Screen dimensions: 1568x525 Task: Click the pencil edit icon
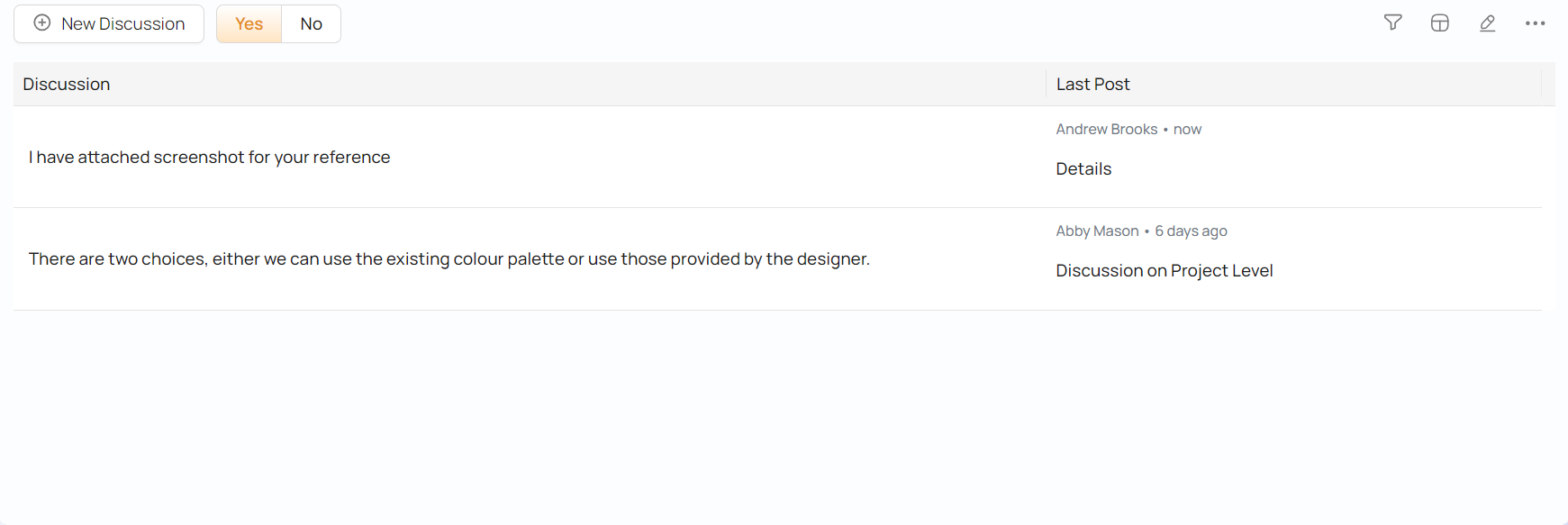[x=1487, y=23]
